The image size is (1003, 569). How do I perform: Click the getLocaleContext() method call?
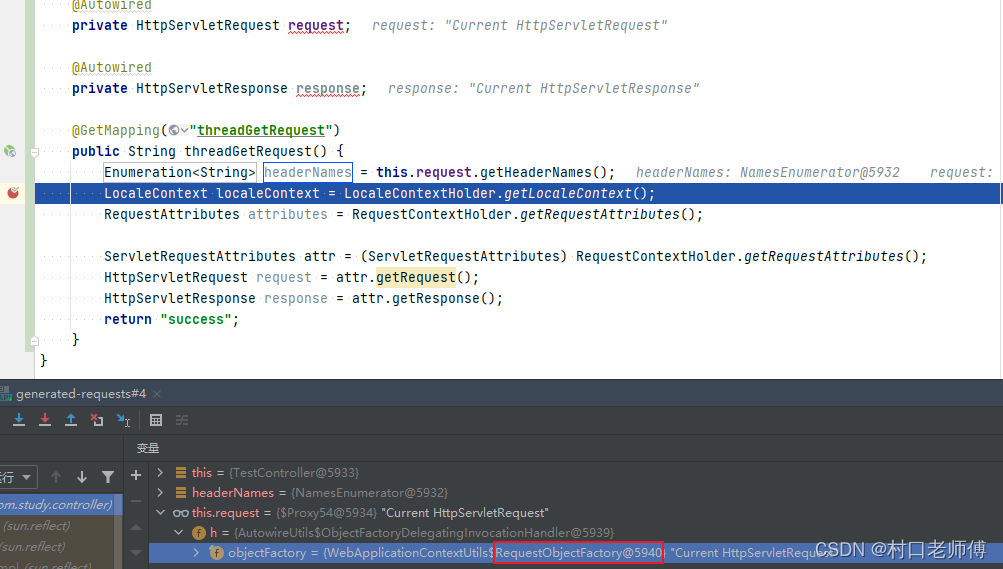[575, 193]
